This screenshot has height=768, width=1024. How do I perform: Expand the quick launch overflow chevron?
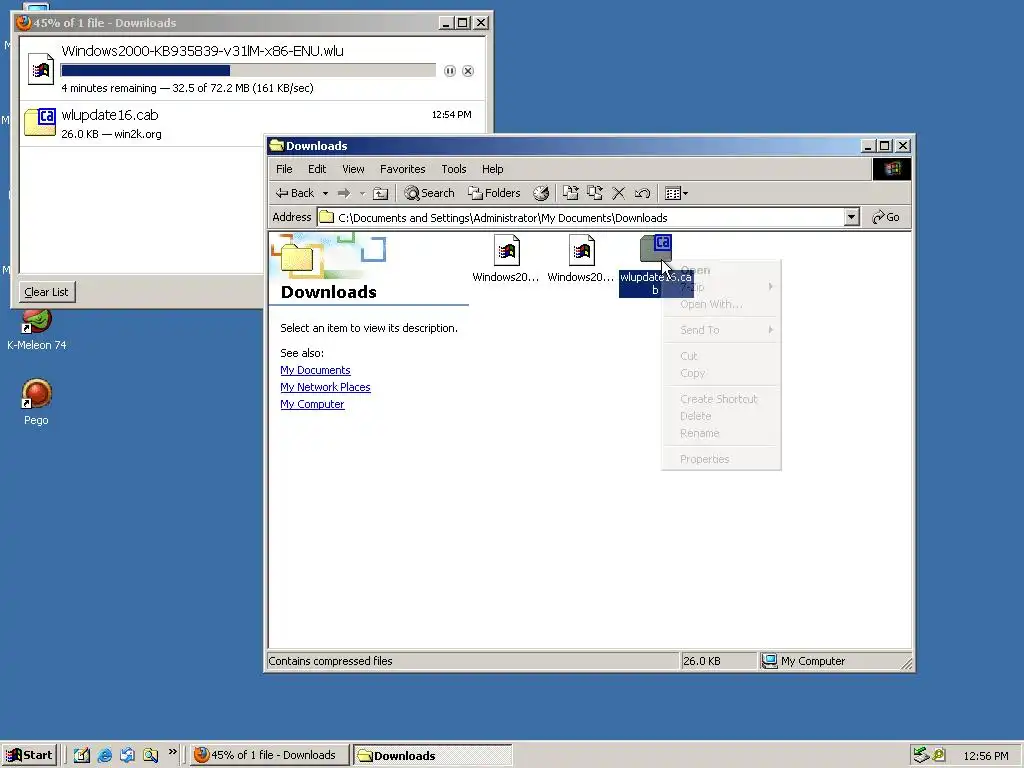pos(172,752)
